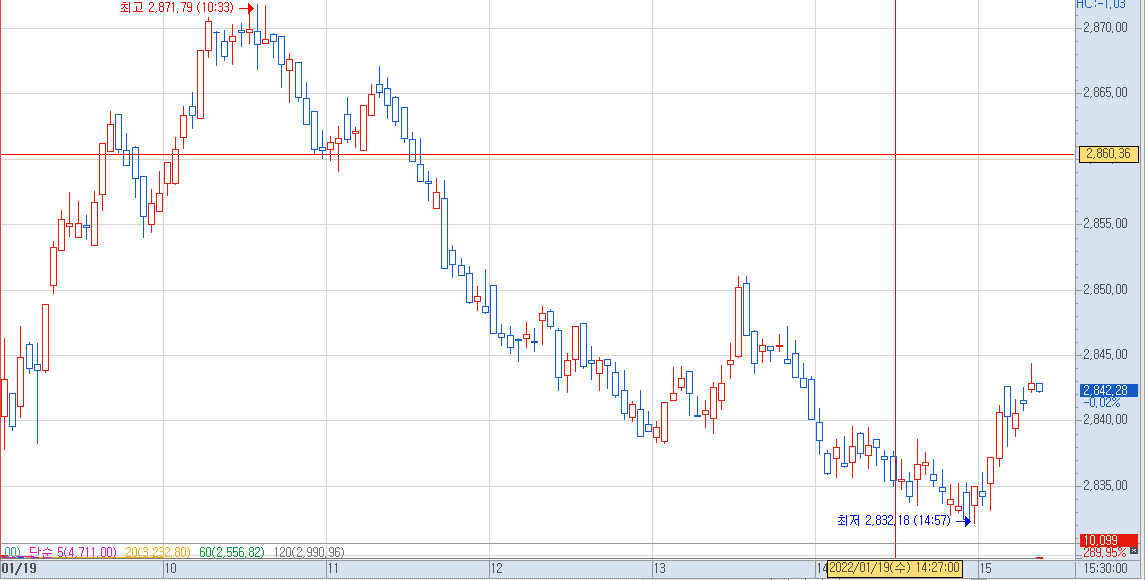Screen dimensions: 1145x580
Task: Click the 13 hour label on time axis
Action: (x=659, y=568)
